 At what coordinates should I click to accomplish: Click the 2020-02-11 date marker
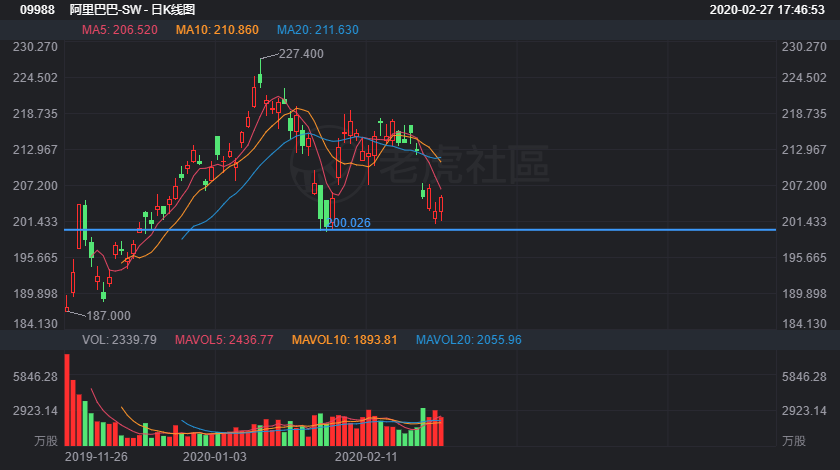(x=365, y=456)
